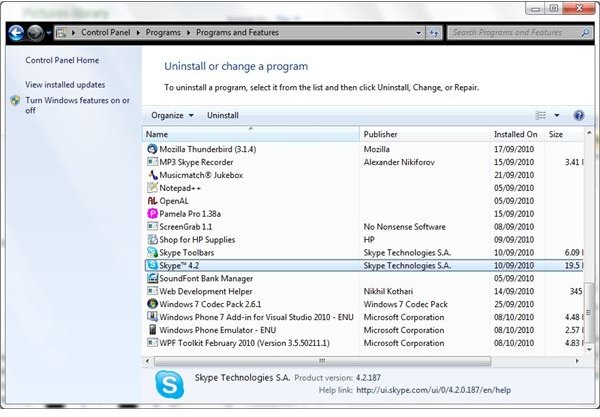Click the blue Help icon
The height and width of the screenshot is (417, 600).
coord(579,115)
